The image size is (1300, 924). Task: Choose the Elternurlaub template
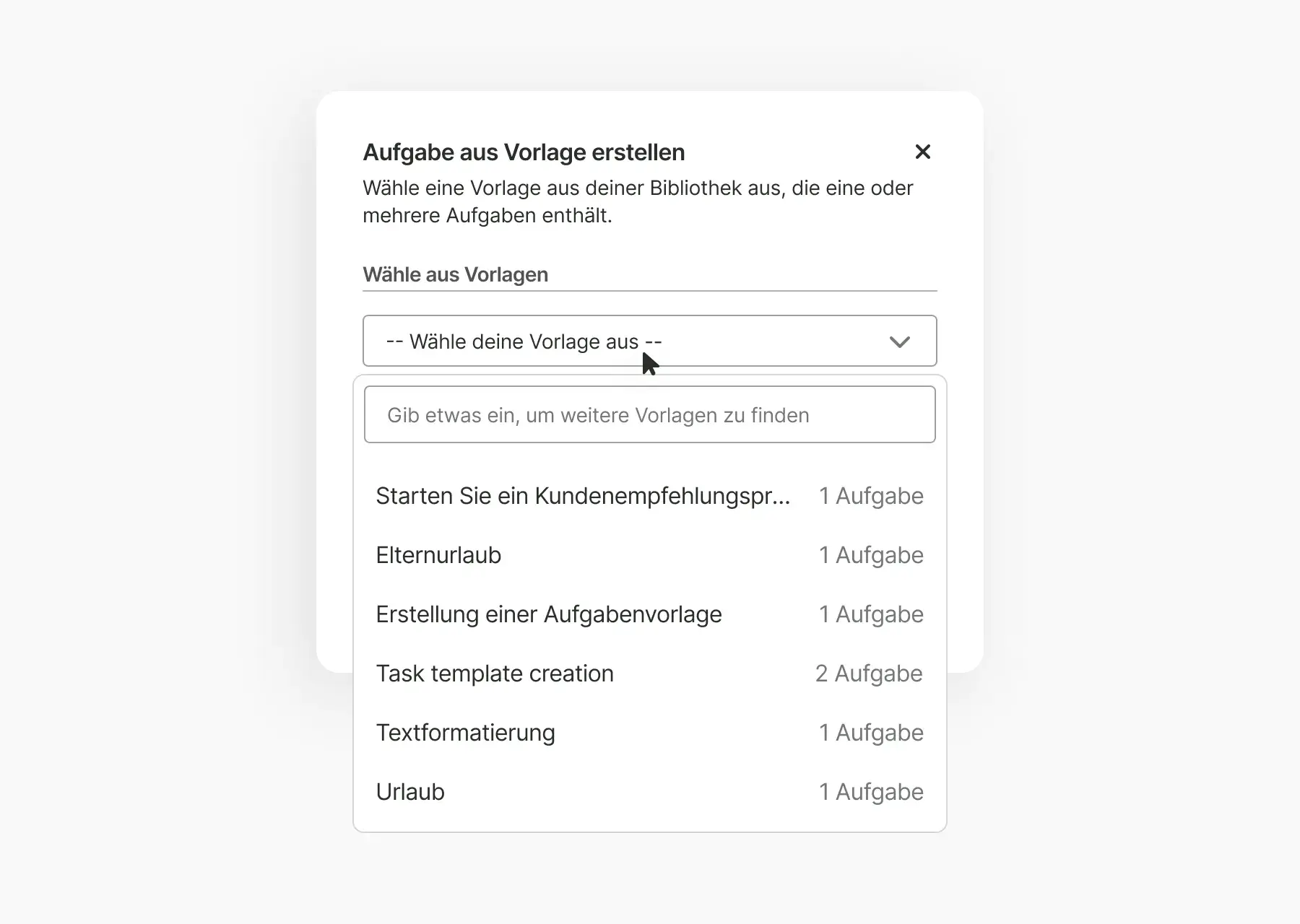pyautogui.click(x=438, y=555)
